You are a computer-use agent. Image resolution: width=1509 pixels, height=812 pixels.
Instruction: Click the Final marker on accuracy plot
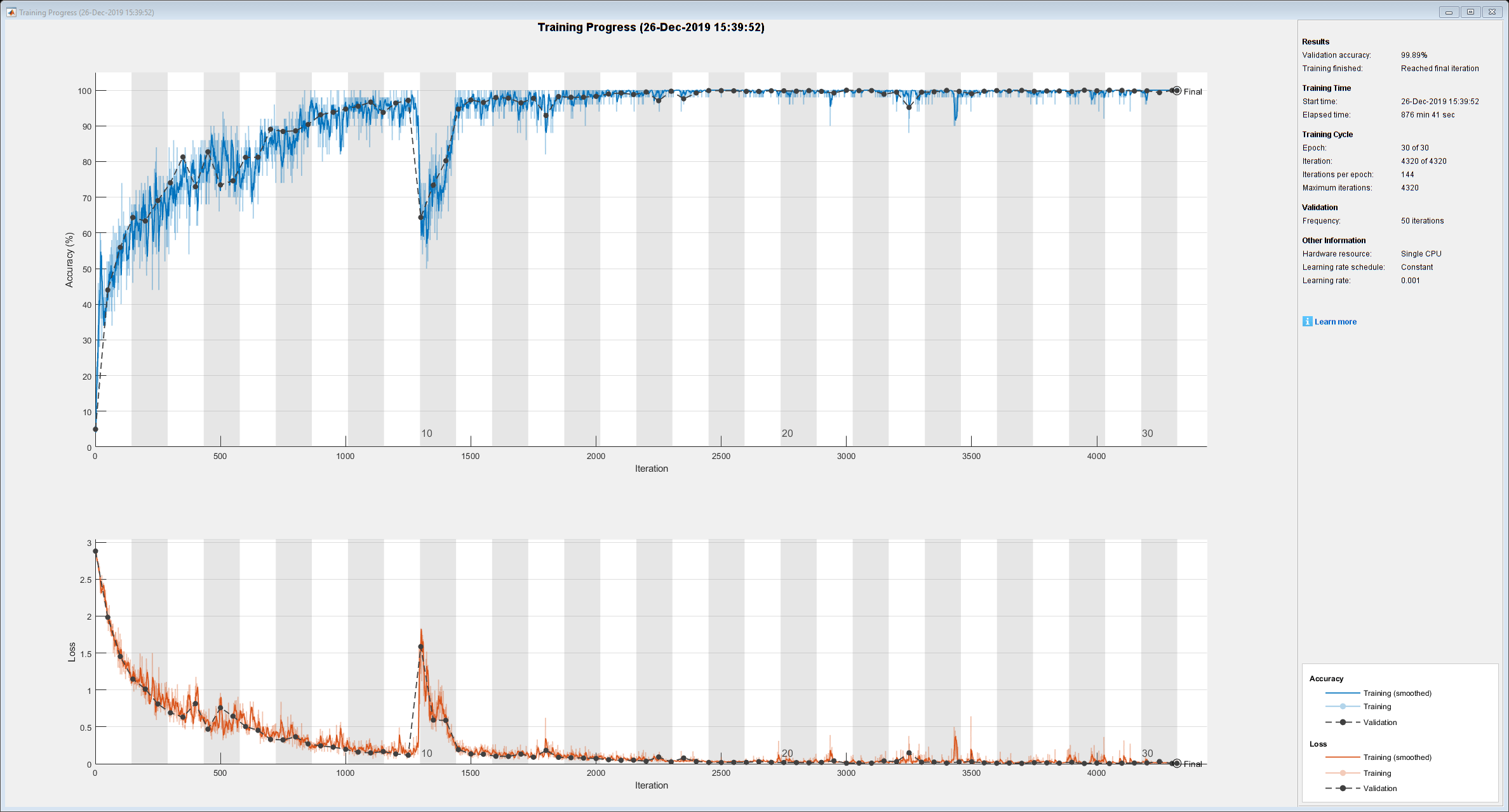(x=1177, y=91)
